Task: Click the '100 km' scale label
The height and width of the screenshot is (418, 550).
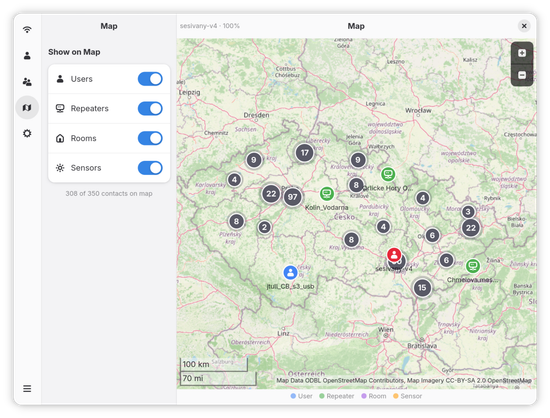Action: [x=196, y=364]
